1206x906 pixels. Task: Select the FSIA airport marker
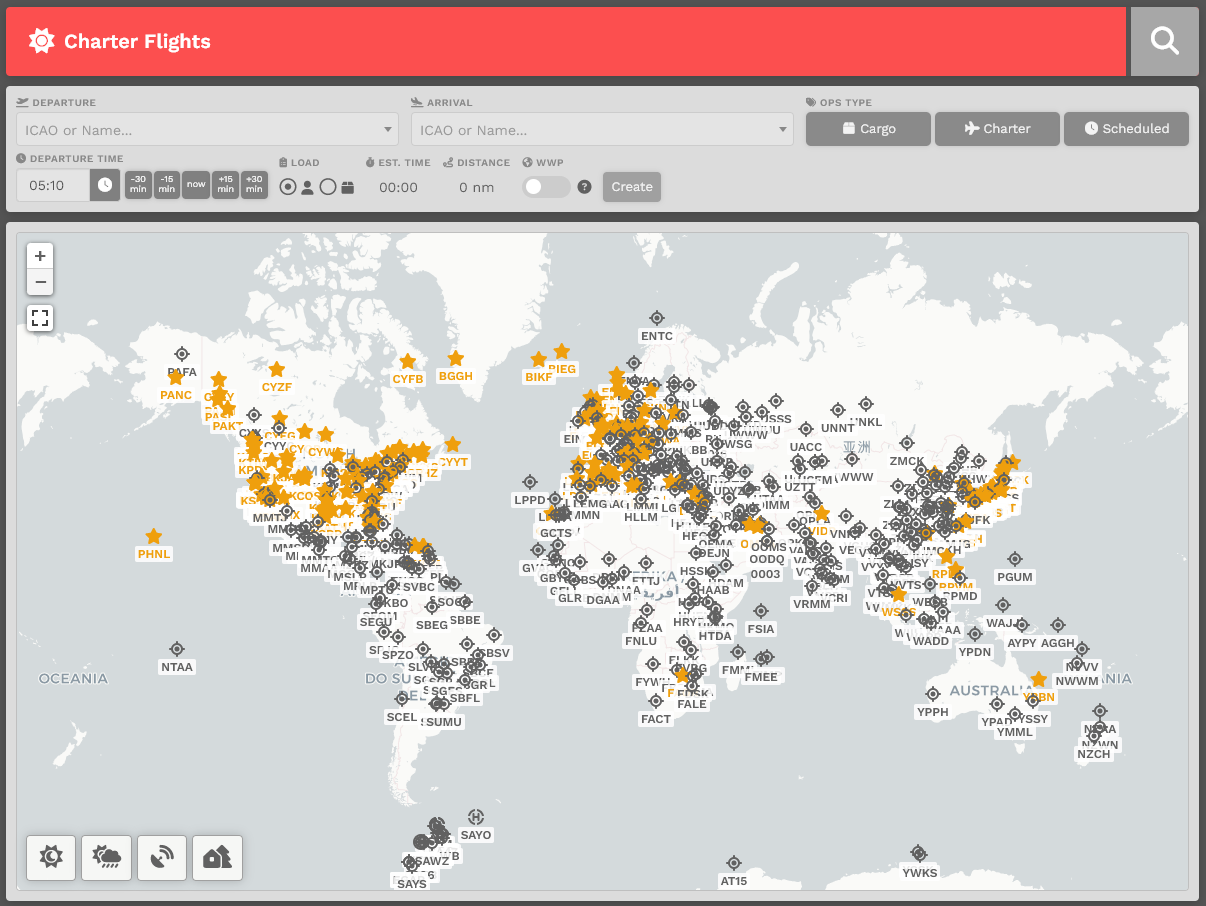point(761,612)
